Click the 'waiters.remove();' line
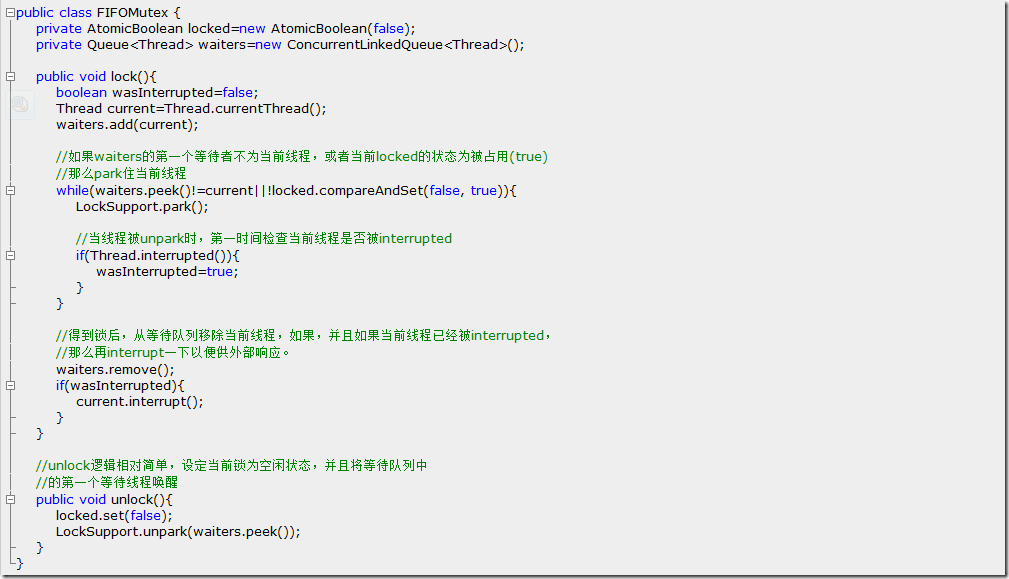 [x=115, y=369]
